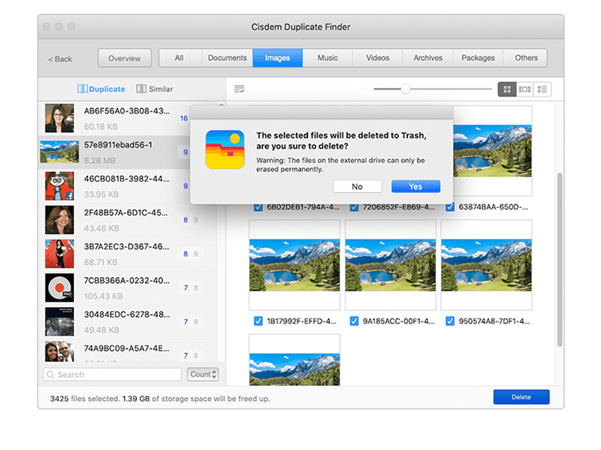Open the Music tab
The image size is (601, 450).
[x=328, y=58]
